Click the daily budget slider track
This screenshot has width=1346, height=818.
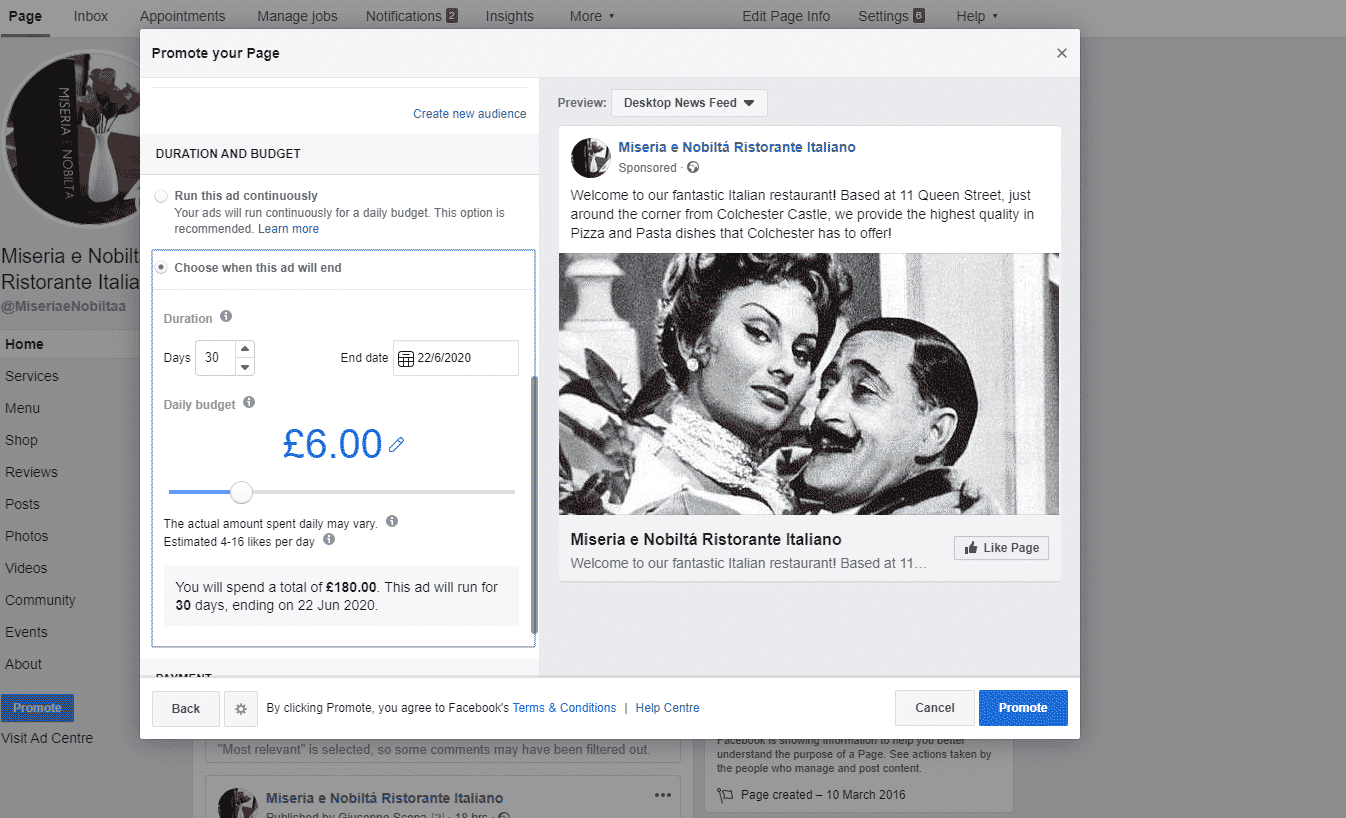coord(342,492)
